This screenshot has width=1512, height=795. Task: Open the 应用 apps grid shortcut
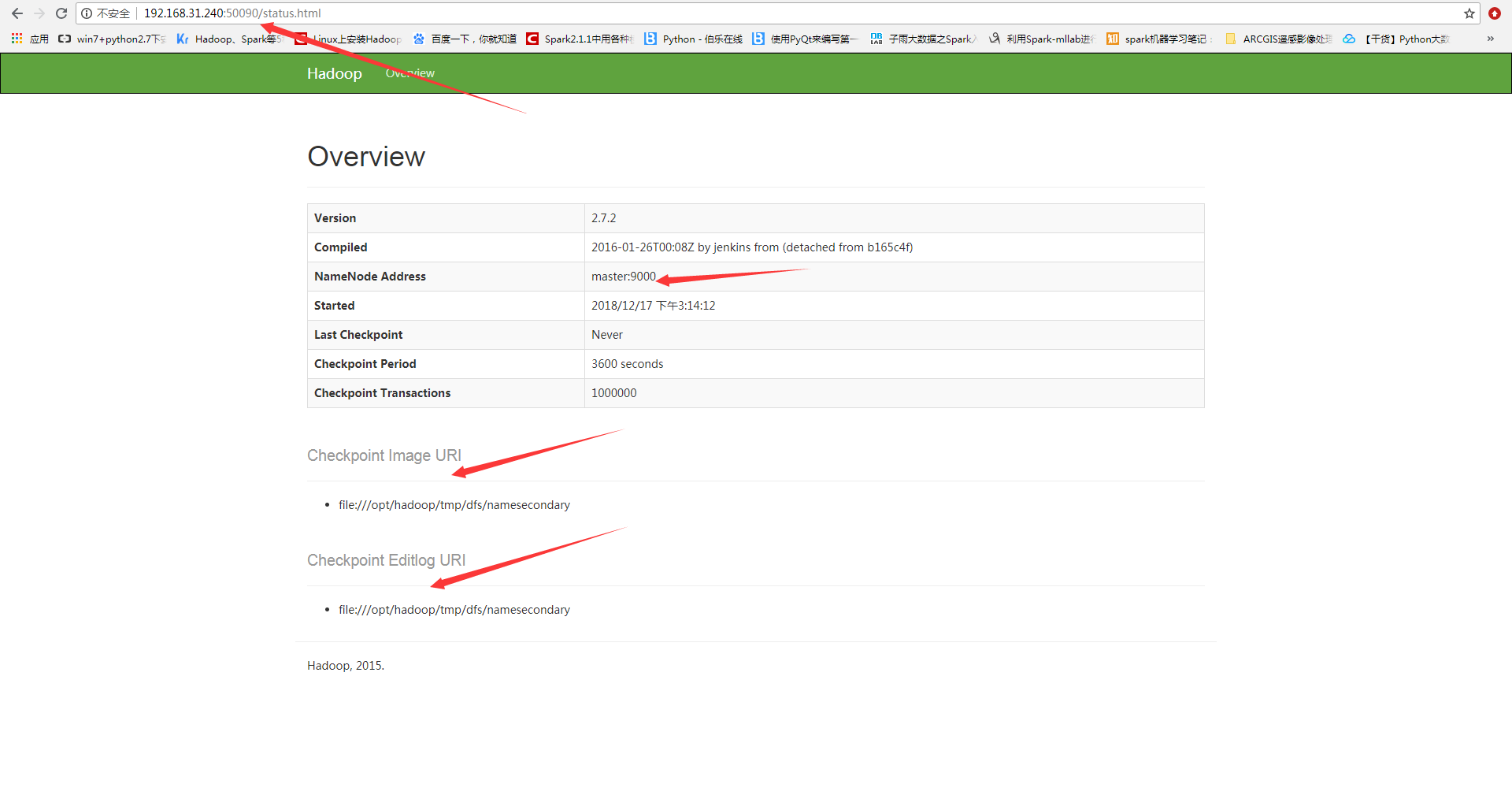pyautogui.click(x=30, y=39)
